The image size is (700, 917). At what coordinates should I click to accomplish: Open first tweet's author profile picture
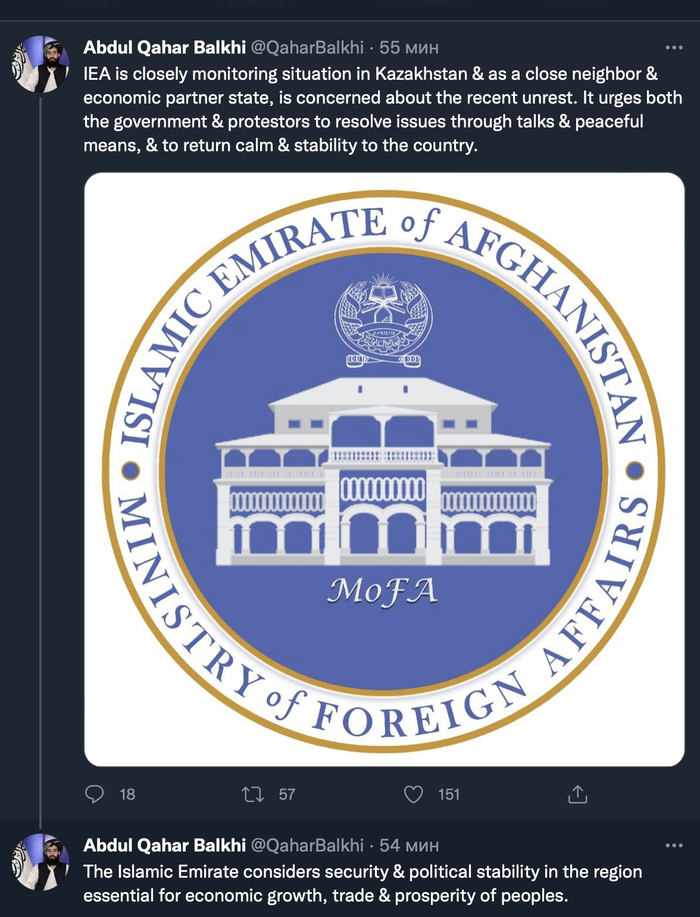coord(40,64)
